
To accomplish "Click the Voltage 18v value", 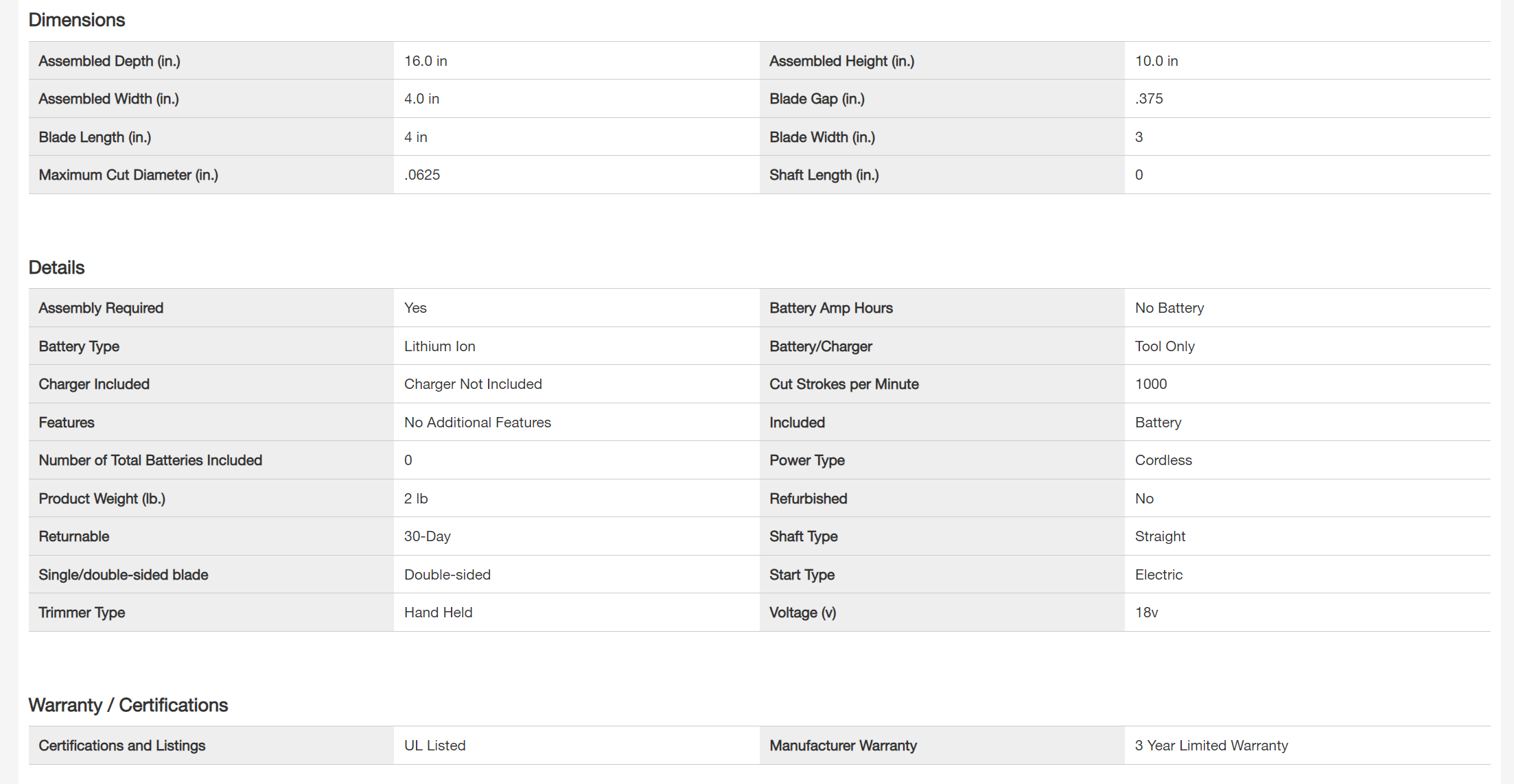I will pos(1146,613).
